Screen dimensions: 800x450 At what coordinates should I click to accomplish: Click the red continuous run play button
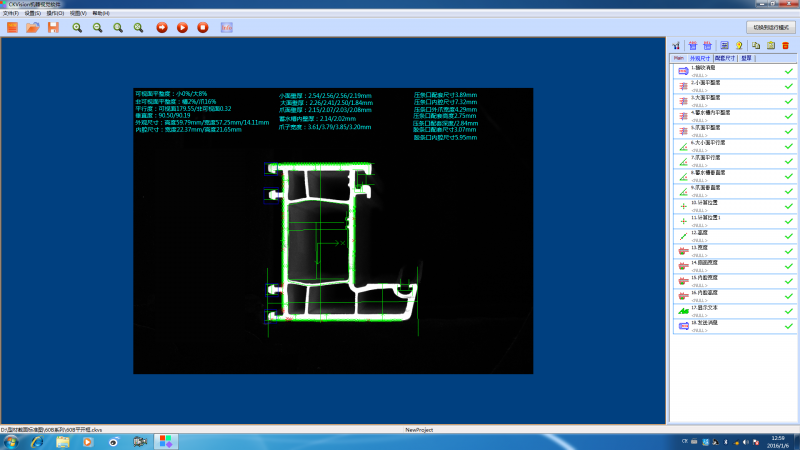coord(182,27)
